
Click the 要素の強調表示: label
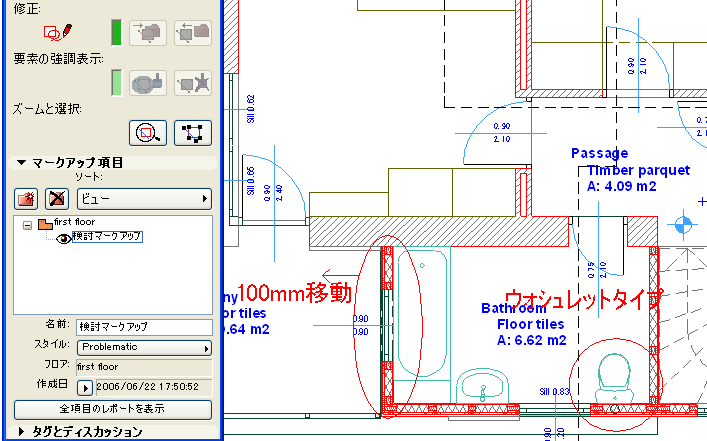pyautogui.click(x=59, y=59)
